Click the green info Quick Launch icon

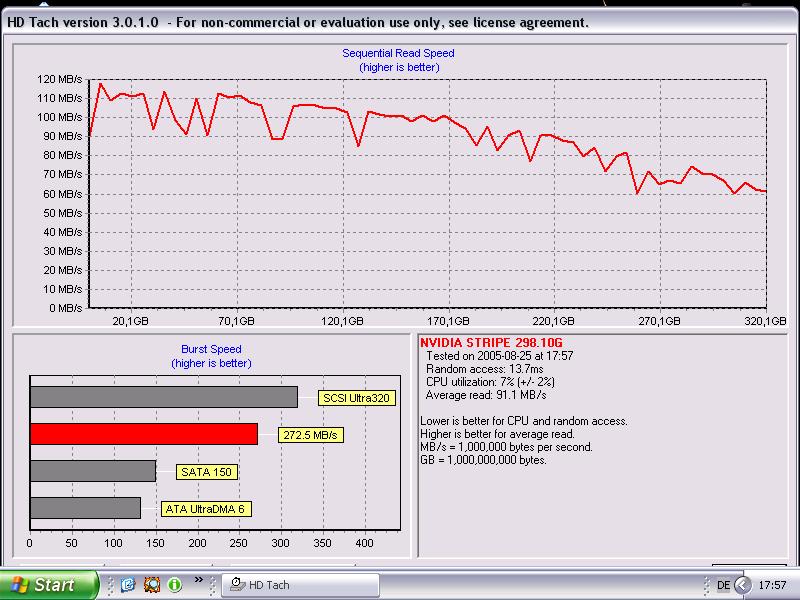174,585
